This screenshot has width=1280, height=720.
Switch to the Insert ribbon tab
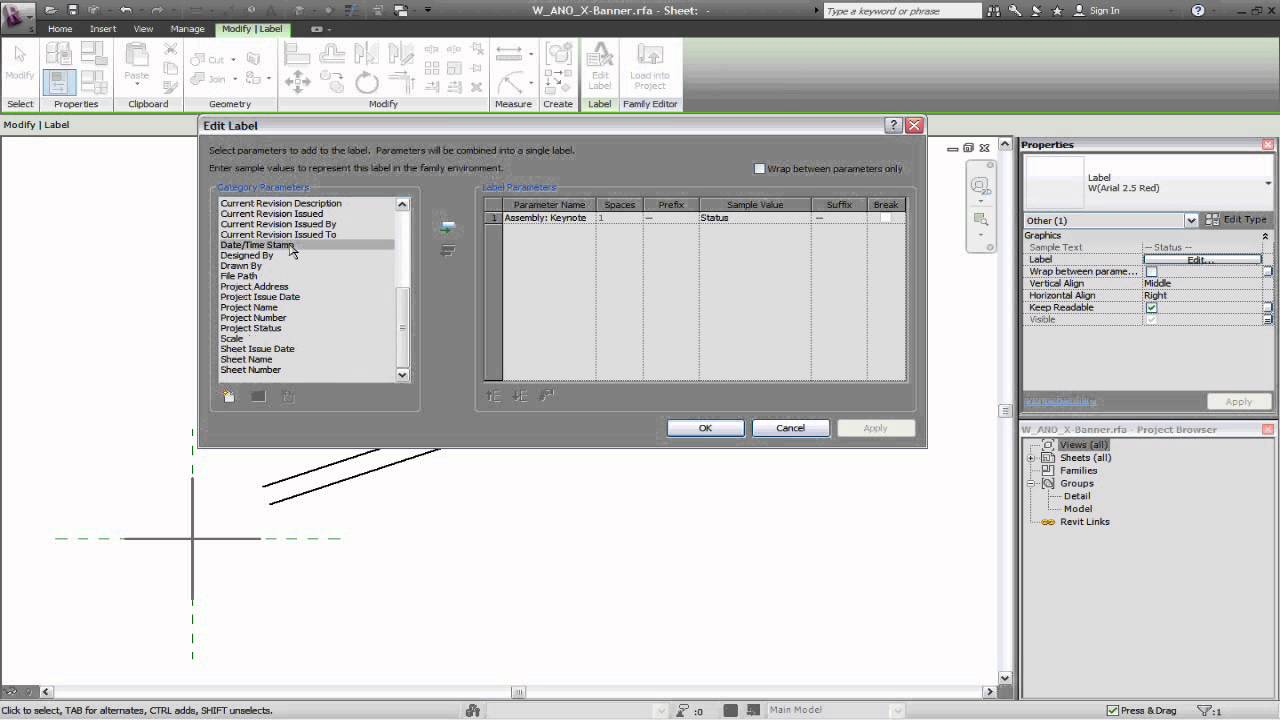[103, 29]
